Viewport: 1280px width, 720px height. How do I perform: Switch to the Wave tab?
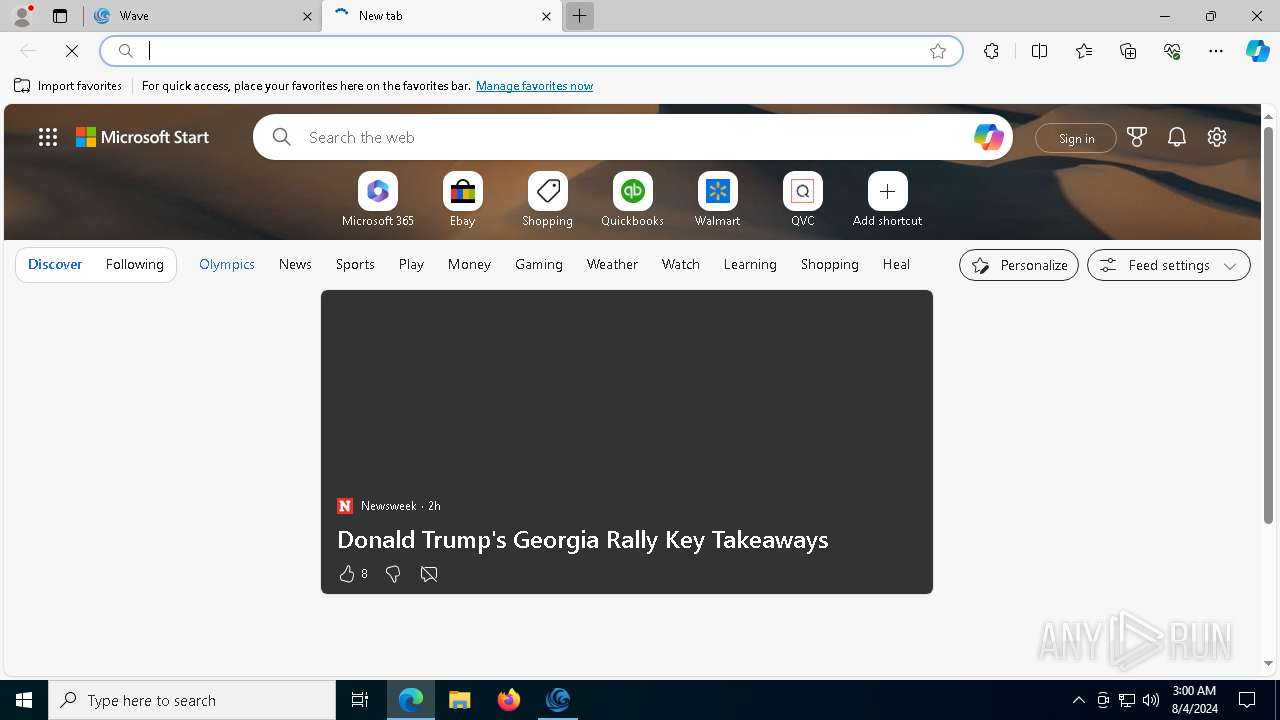[203, 16]
